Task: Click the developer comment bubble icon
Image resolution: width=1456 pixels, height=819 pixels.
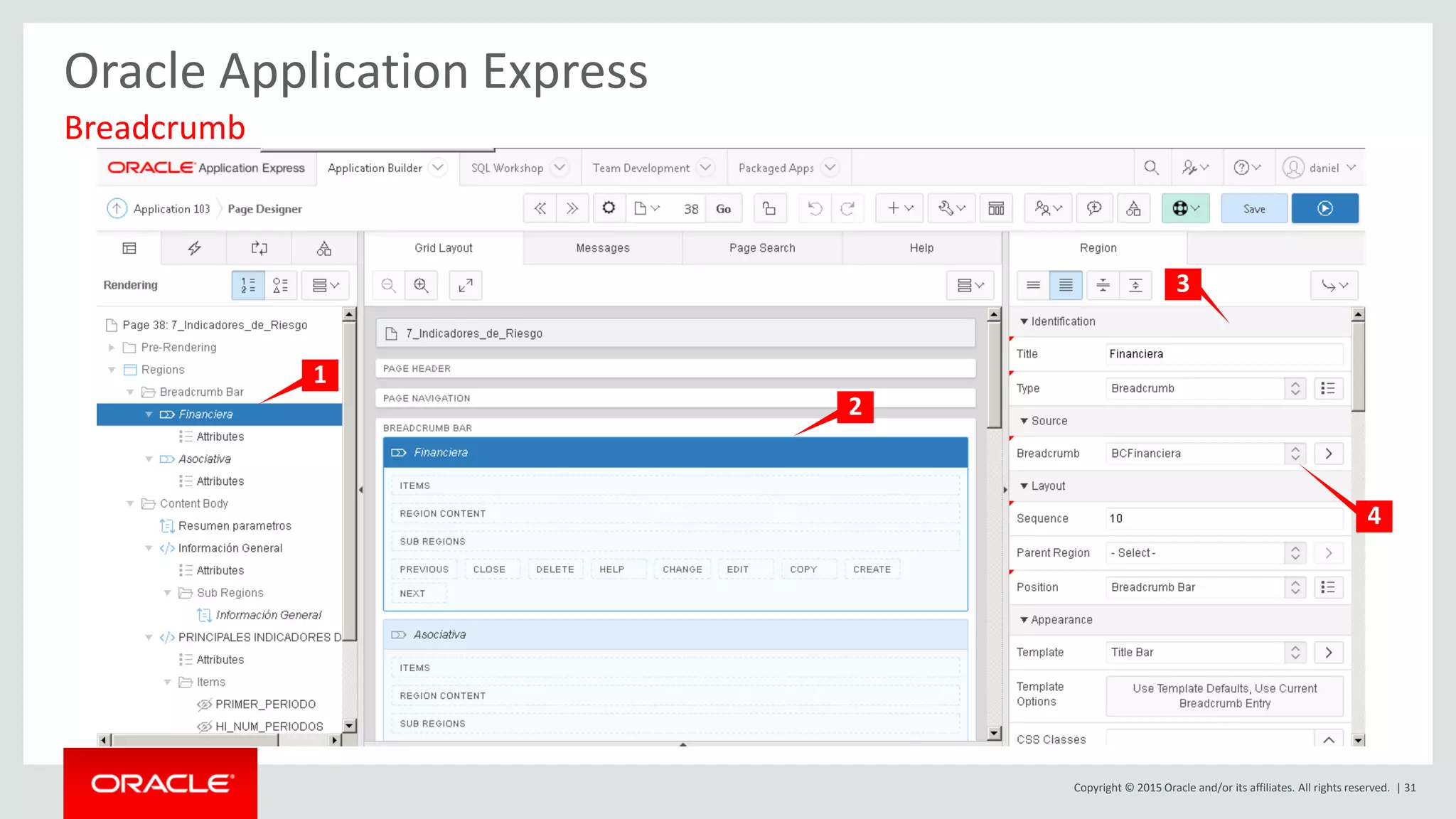Action: (1094, 208)
